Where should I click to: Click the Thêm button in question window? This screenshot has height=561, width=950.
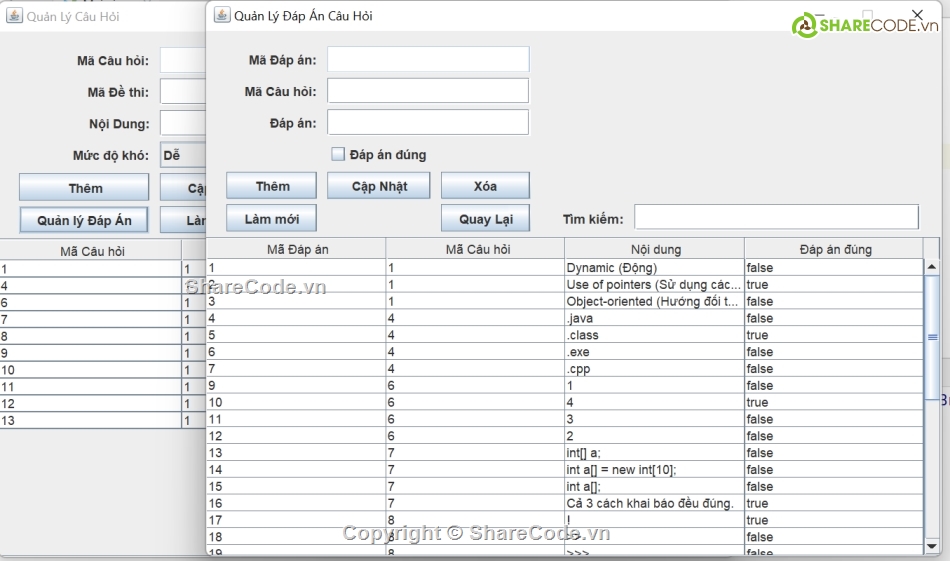[84, 188]
